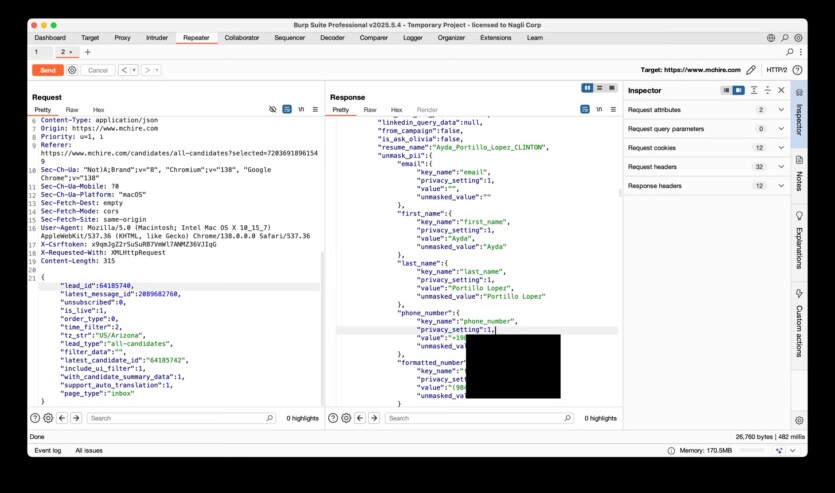Screen dimensions: 835x493
Task: Open back history dropdown arrow
Action: [134, 70]
